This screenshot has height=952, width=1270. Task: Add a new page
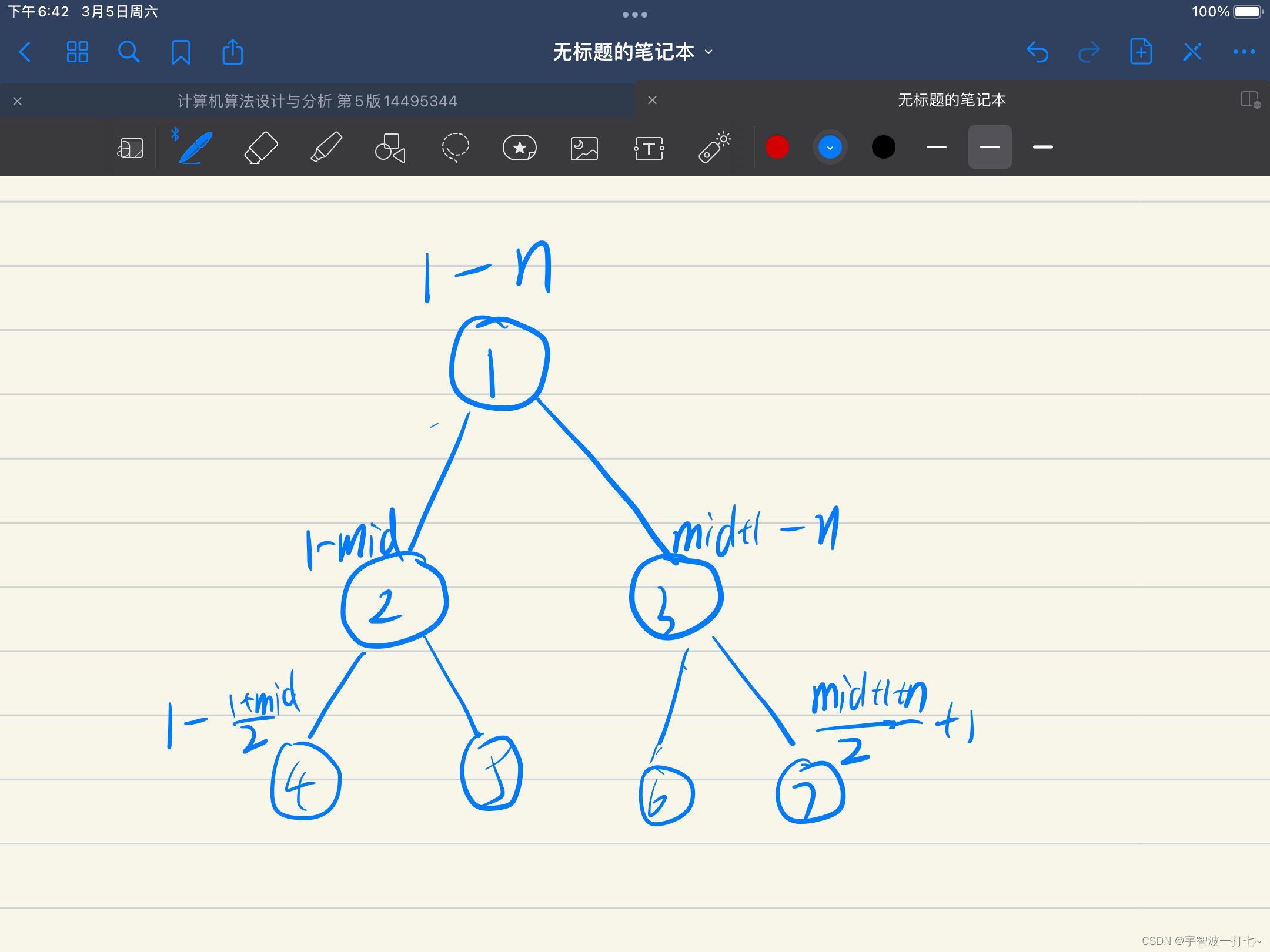pyautogui.click(x=1141, y=52)
